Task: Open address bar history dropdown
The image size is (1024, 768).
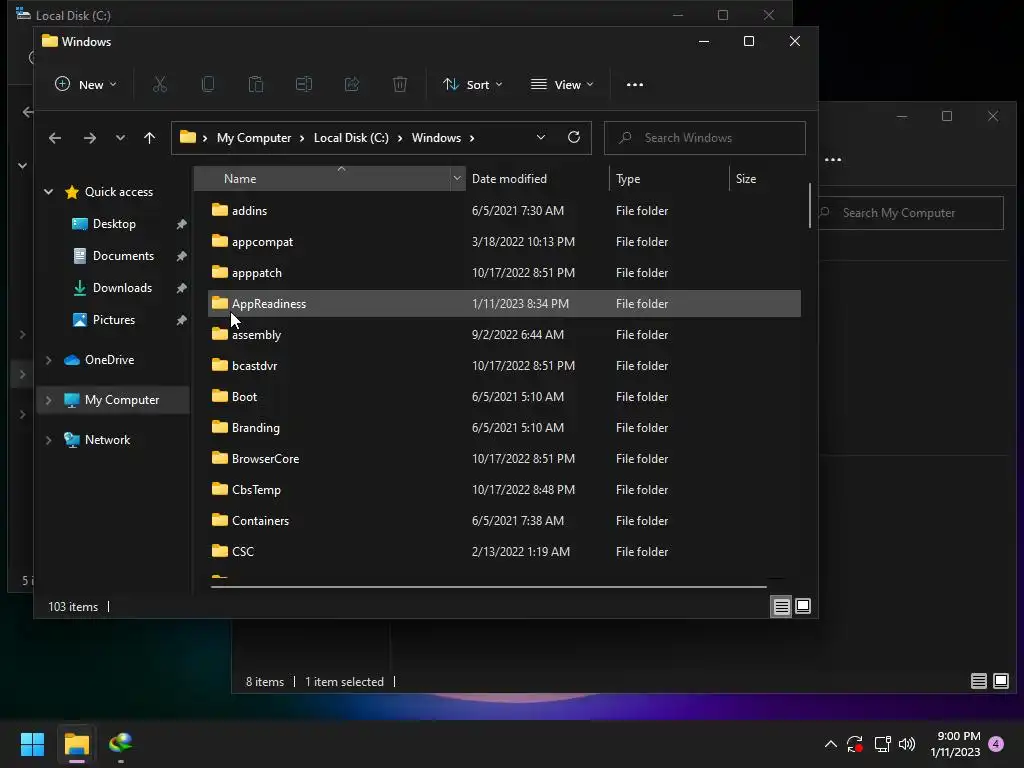Action: coord(541,137)
